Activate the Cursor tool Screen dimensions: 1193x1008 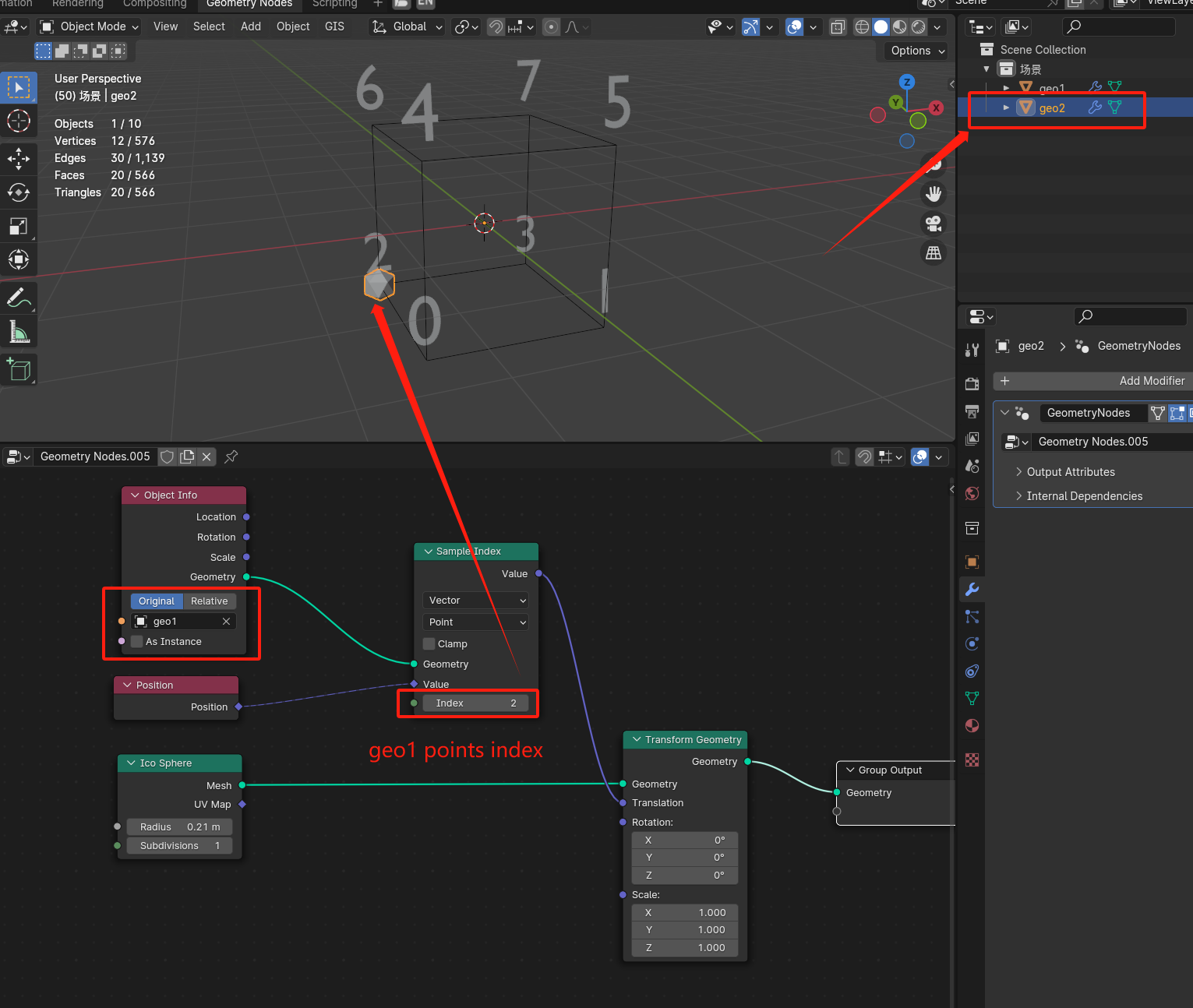click(x=19, y=121)
